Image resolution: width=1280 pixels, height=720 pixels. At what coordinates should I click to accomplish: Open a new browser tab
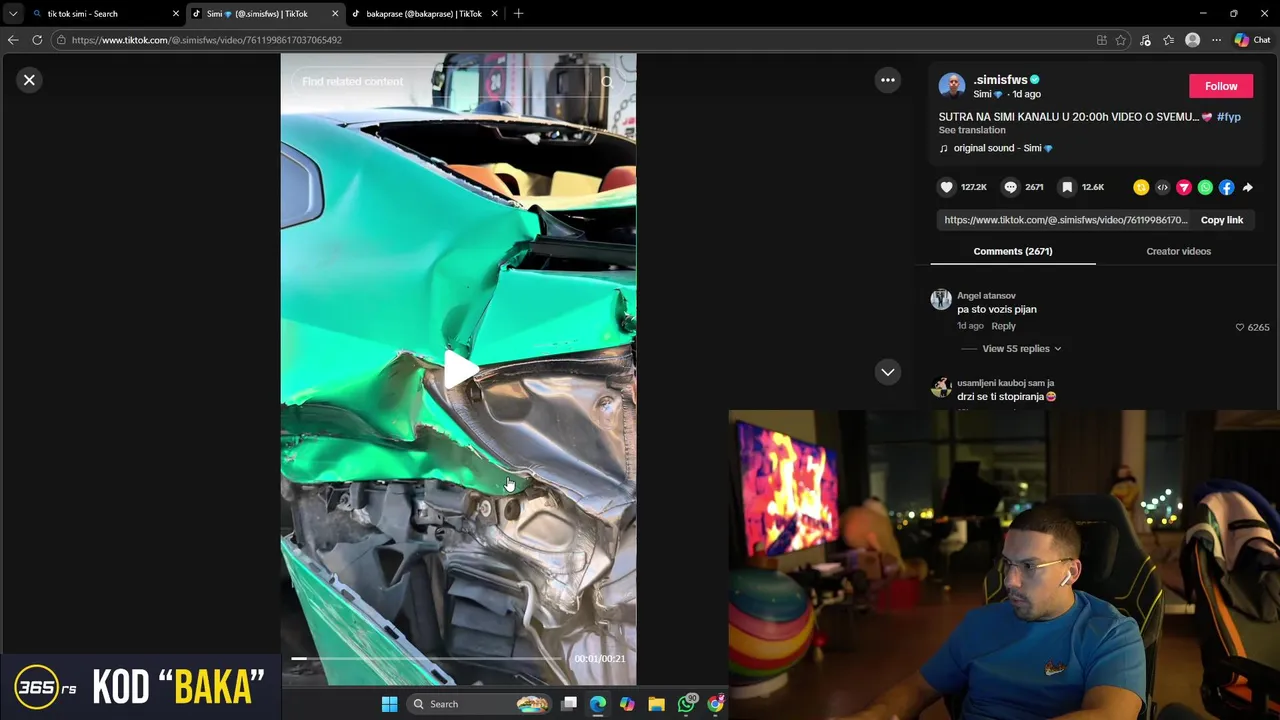tap(518, 14)
